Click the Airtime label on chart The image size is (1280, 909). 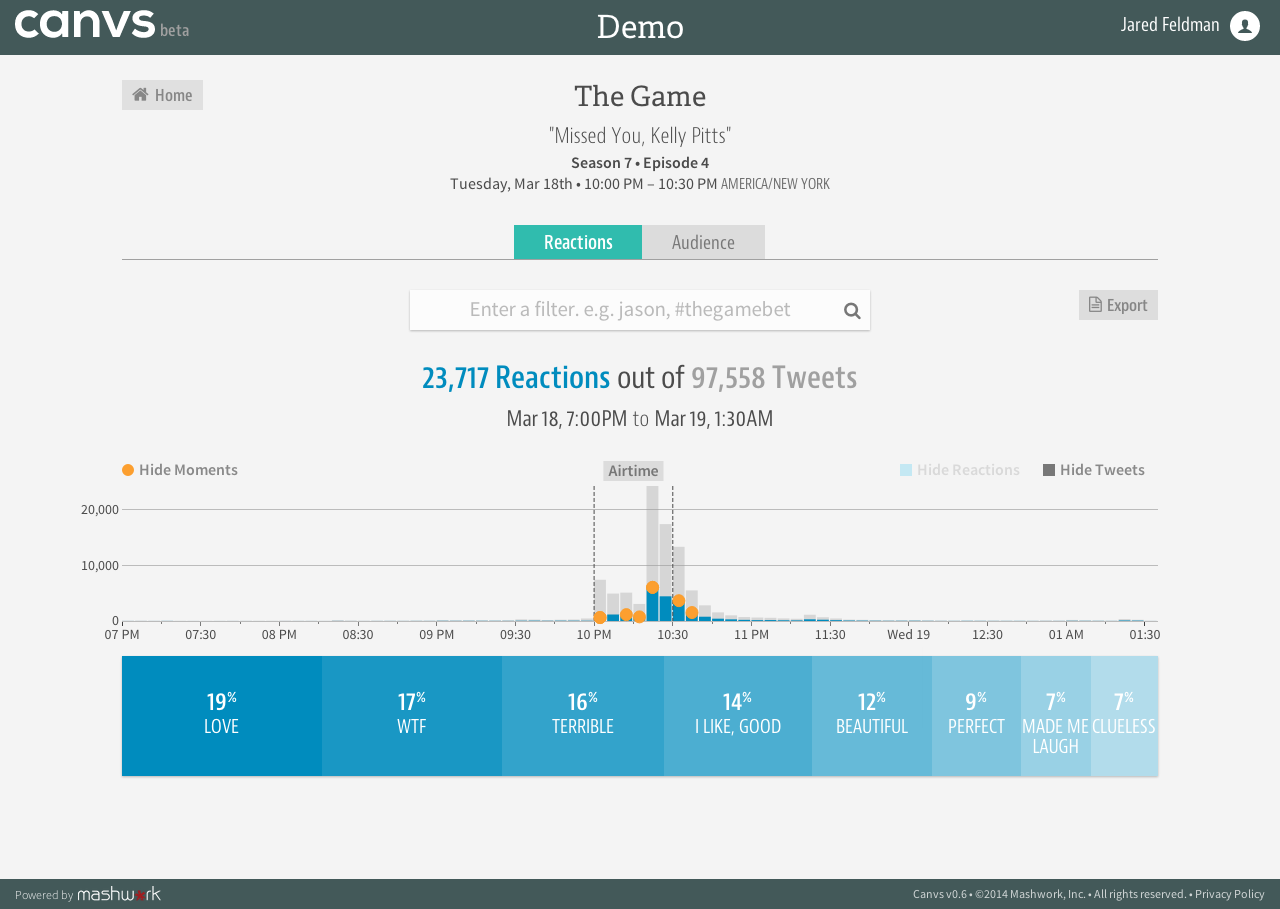click(x=633, y=471)
